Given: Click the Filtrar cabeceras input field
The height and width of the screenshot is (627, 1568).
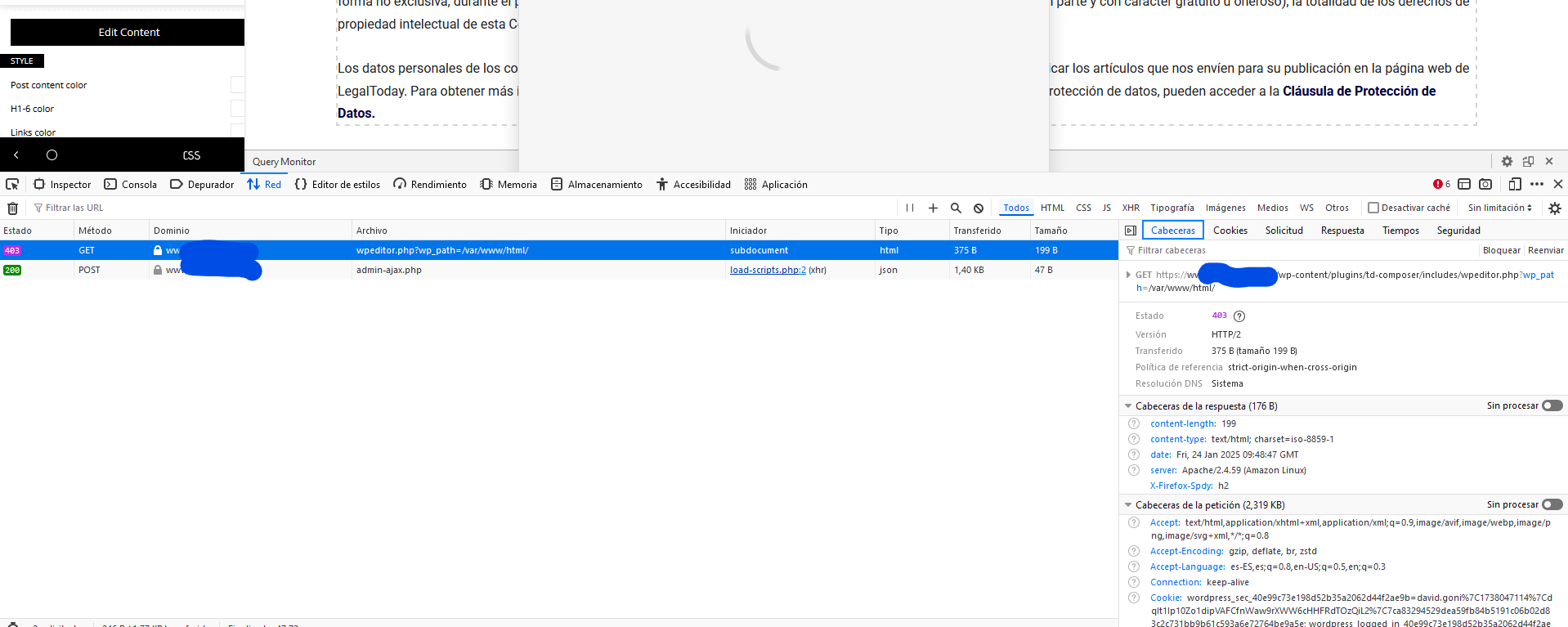Looking at the screenshot, I should click(x=1300, y=251).
